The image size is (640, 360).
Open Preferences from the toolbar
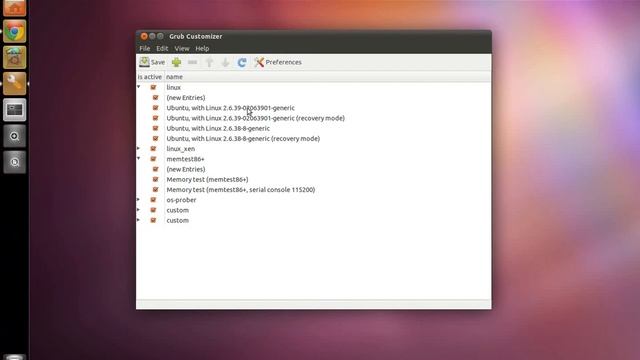[278, 62]
